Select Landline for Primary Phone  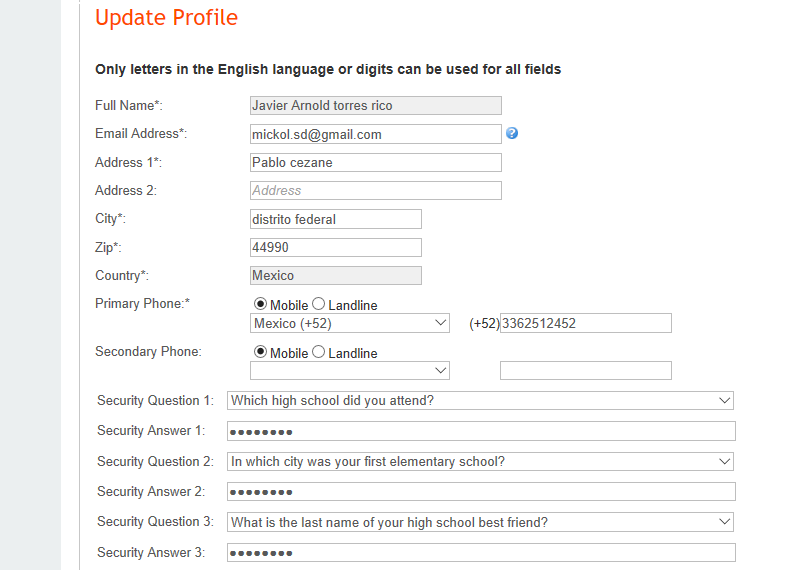pyautogui.click(x=319, y=304)
